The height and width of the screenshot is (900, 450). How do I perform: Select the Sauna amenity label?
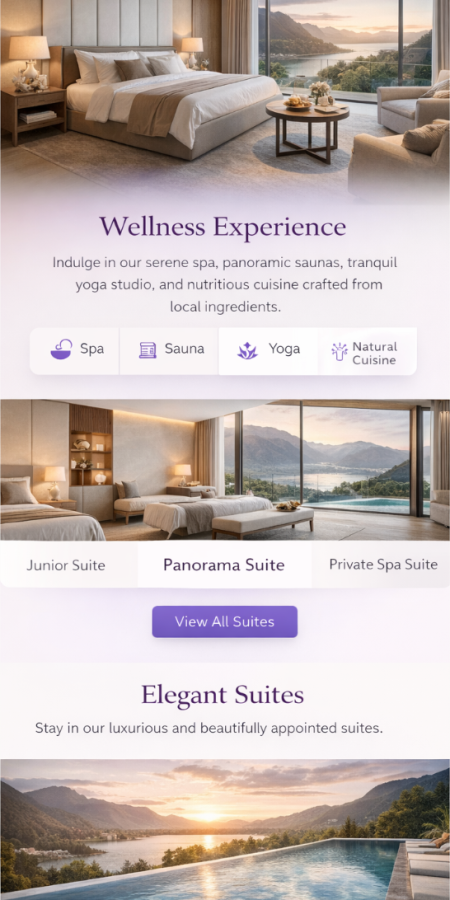coord(184,349)
